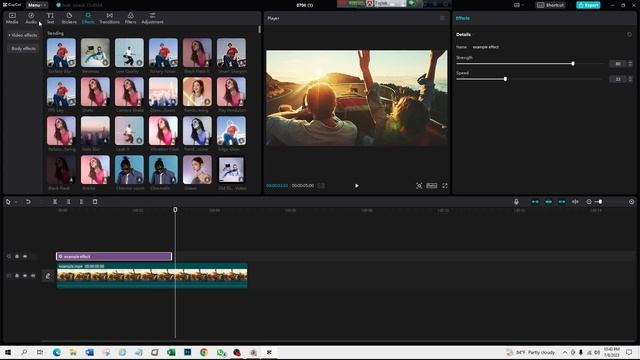The width and height of the screenshot is (640, 360).
Task: Click the zoom-to-fit preview icon
Action: click(x=419, y=186)
